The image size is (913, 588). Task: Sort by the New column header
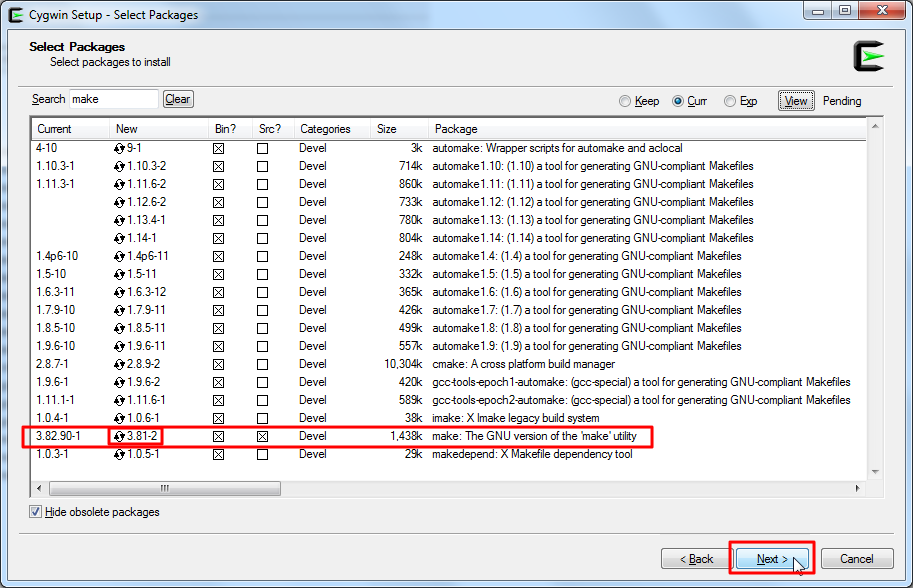pyautogui.click(x=158, y=129)
